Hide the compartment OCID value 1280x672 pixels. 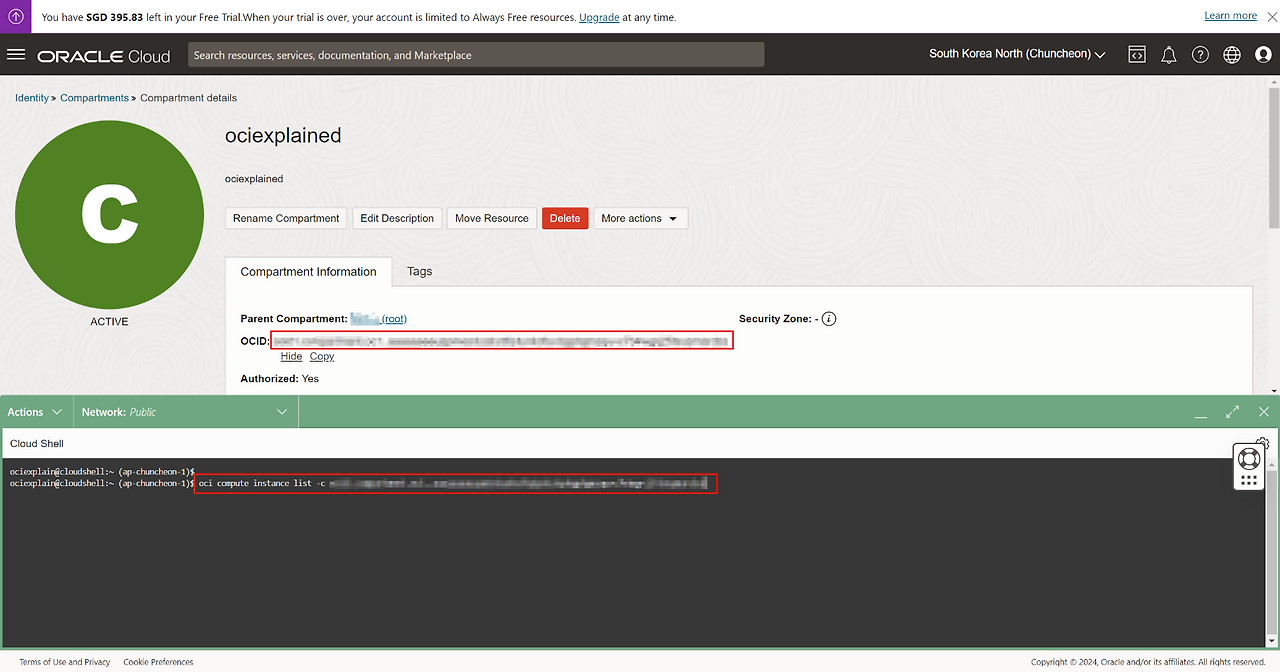pyautogui.click(x=291, y=356)
